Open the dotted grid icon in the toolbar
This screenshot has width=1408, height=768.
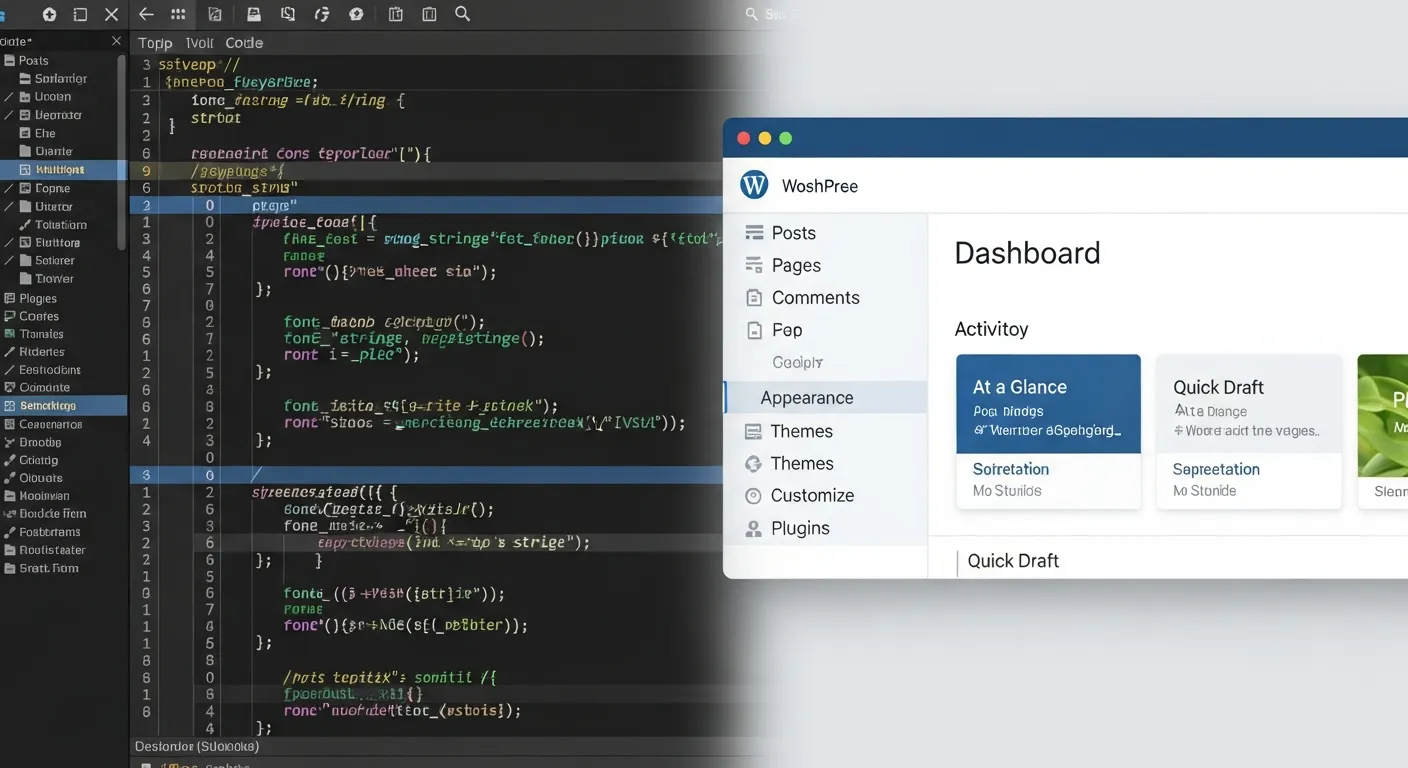178,14
